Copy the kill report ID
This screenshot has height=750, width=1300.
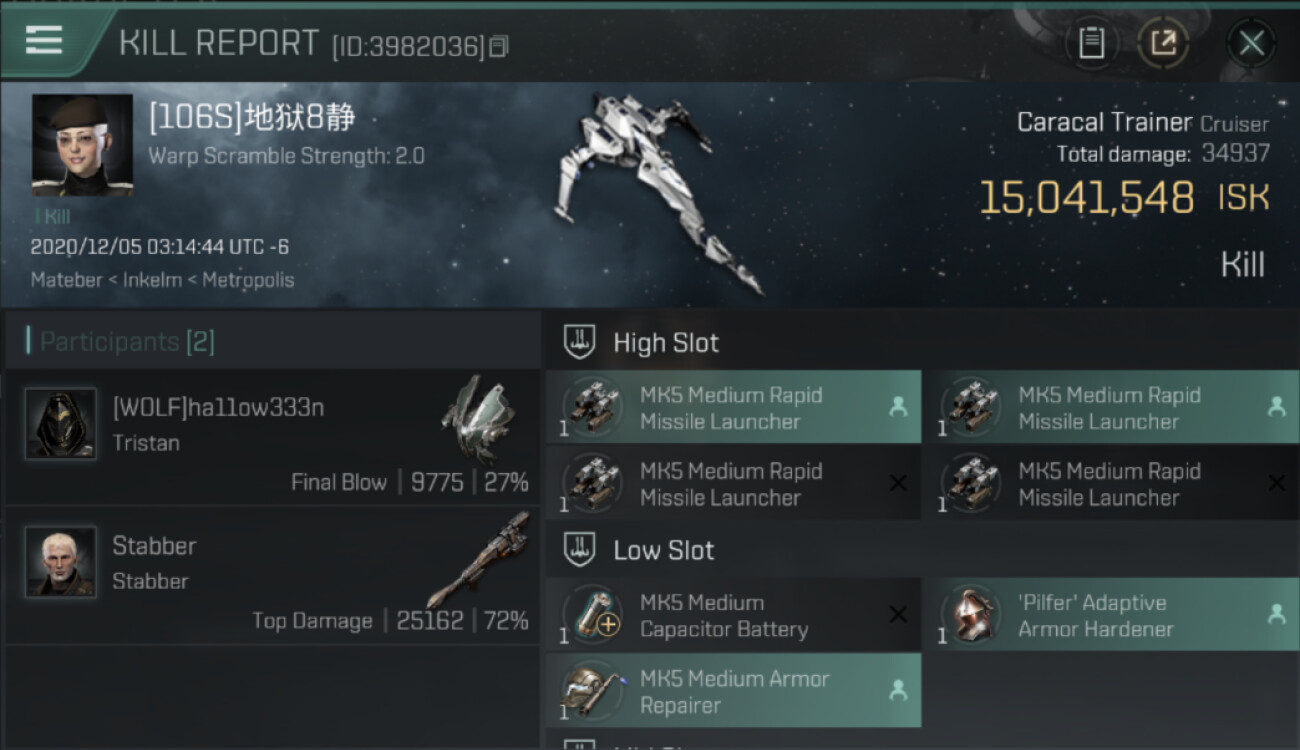499,46
